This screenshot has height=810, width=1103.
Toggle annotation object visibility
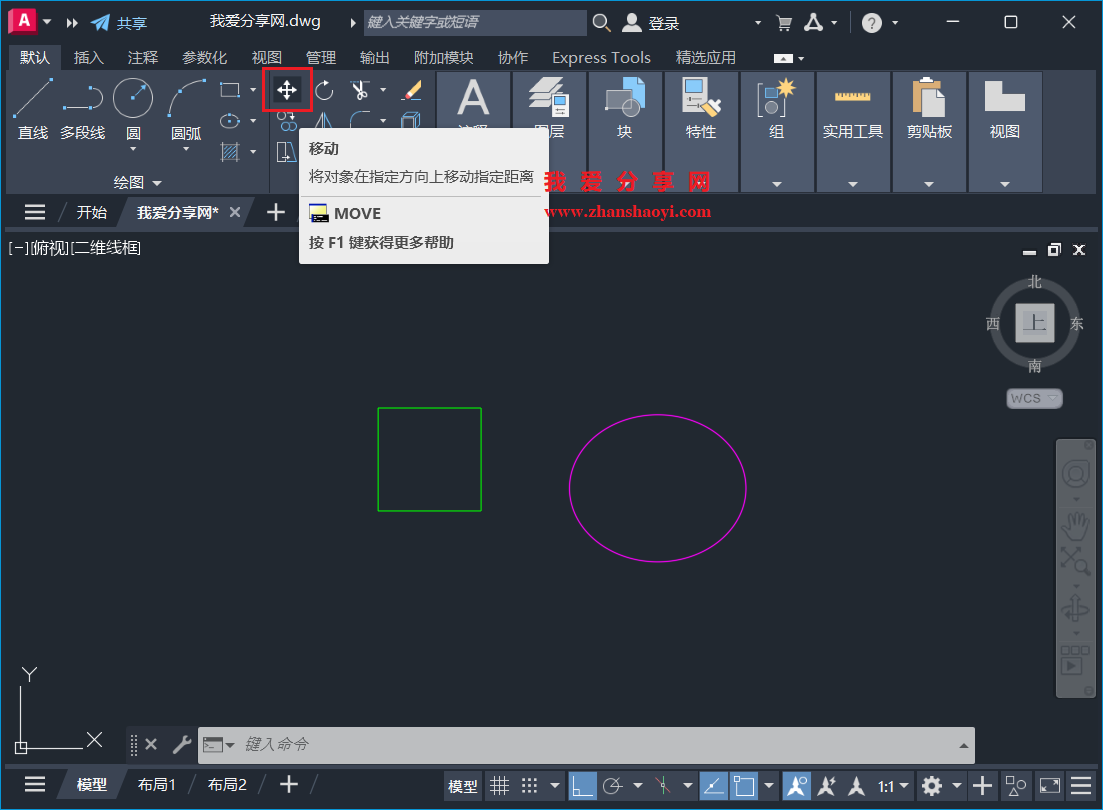(796, 785)
